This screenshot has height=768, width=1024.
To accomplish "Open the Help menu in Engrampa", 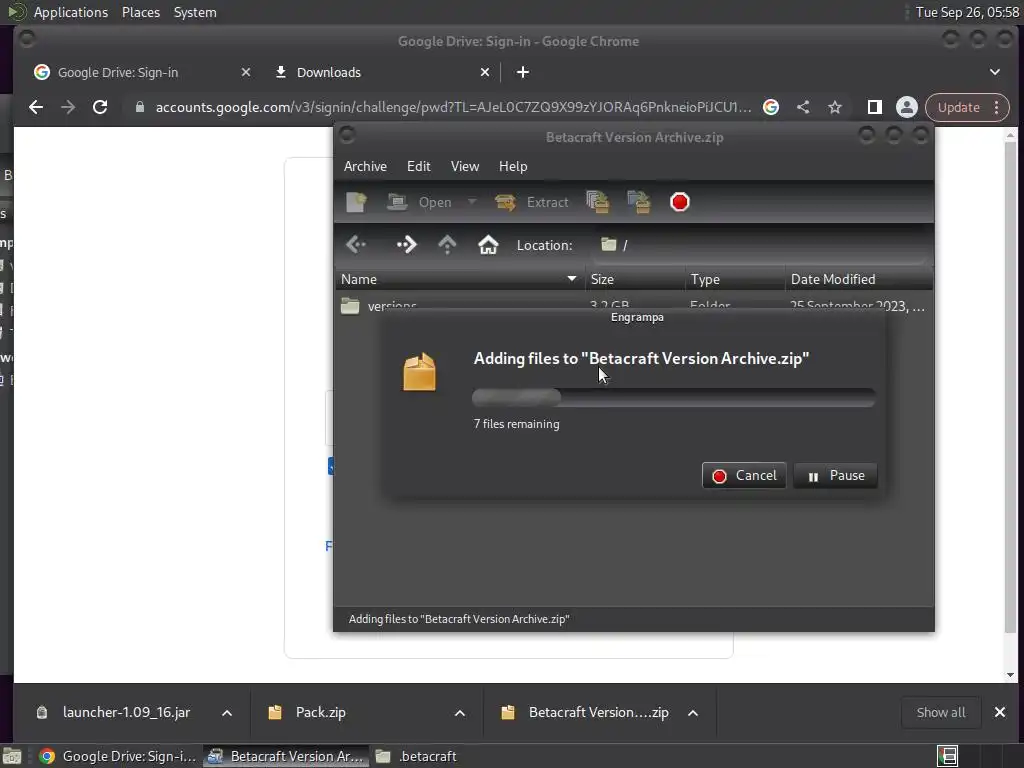I will (x=513, y=167).
